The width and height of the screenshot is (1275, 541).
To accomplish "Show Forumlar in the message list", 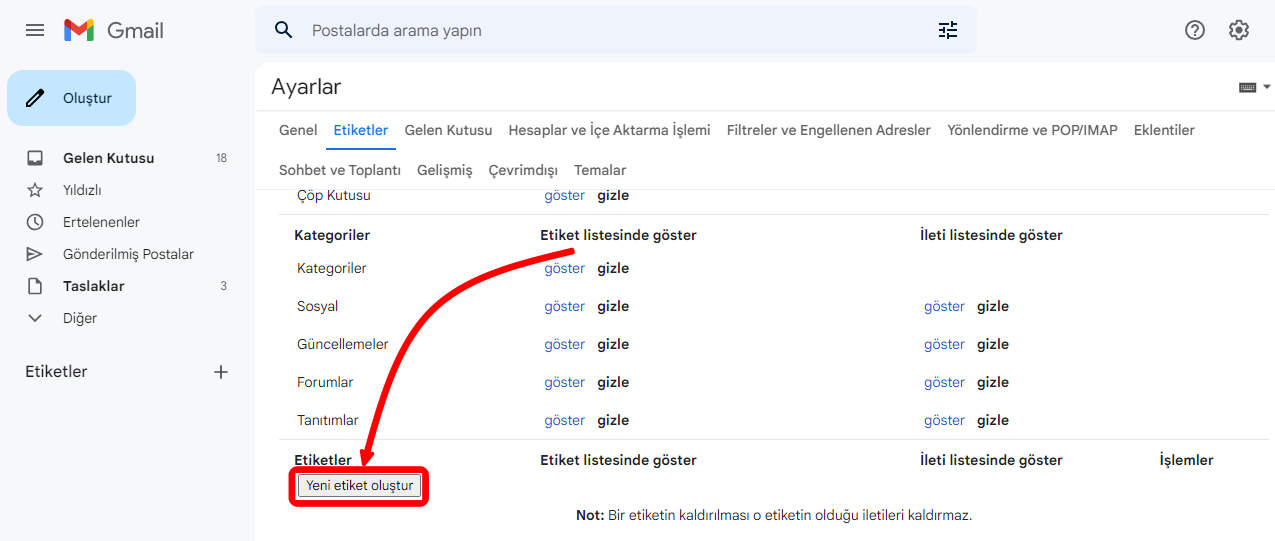I will click(x=944, y=382).
